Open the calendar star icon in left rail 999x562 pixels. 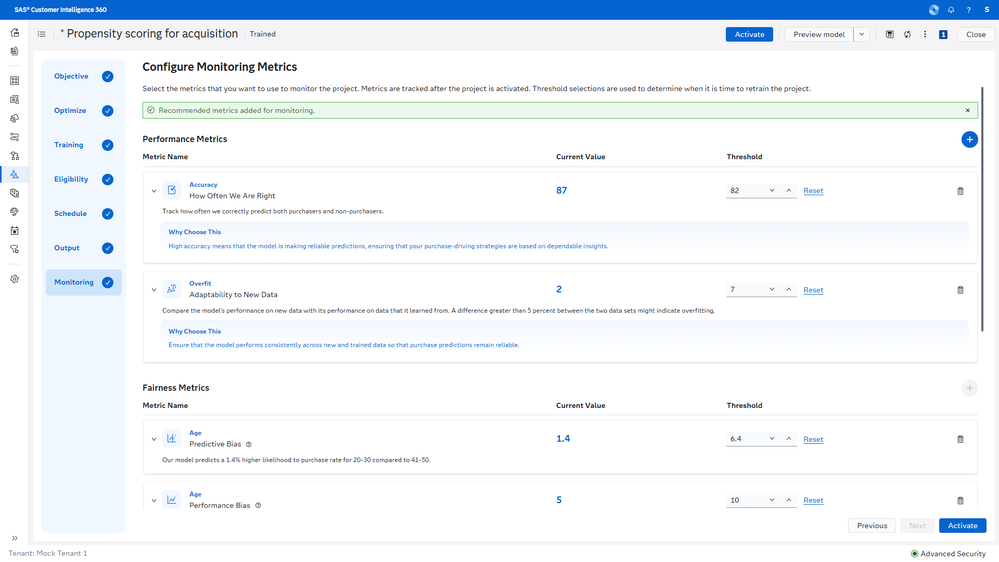(15, 231)
